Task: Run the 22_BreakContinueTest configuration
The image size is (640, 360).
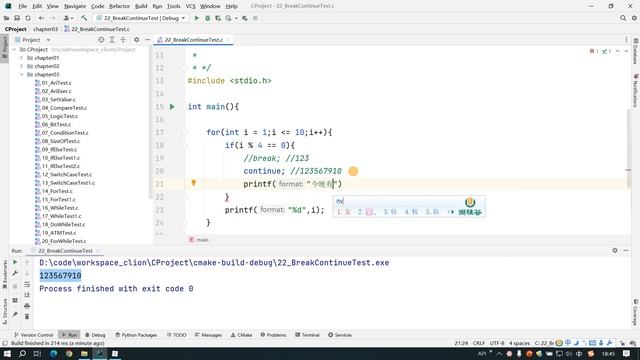Action: click(196, 18)
